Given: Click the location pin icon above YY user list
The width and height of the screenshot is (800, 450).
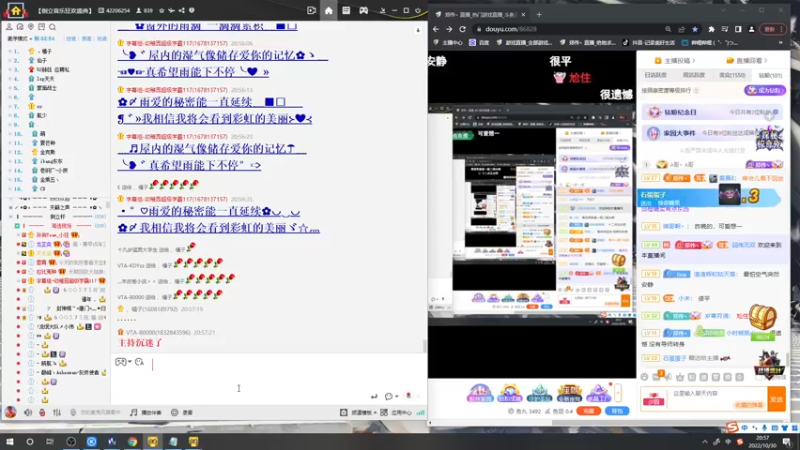Looking at the screenshot, I should (x=31, y=27).
